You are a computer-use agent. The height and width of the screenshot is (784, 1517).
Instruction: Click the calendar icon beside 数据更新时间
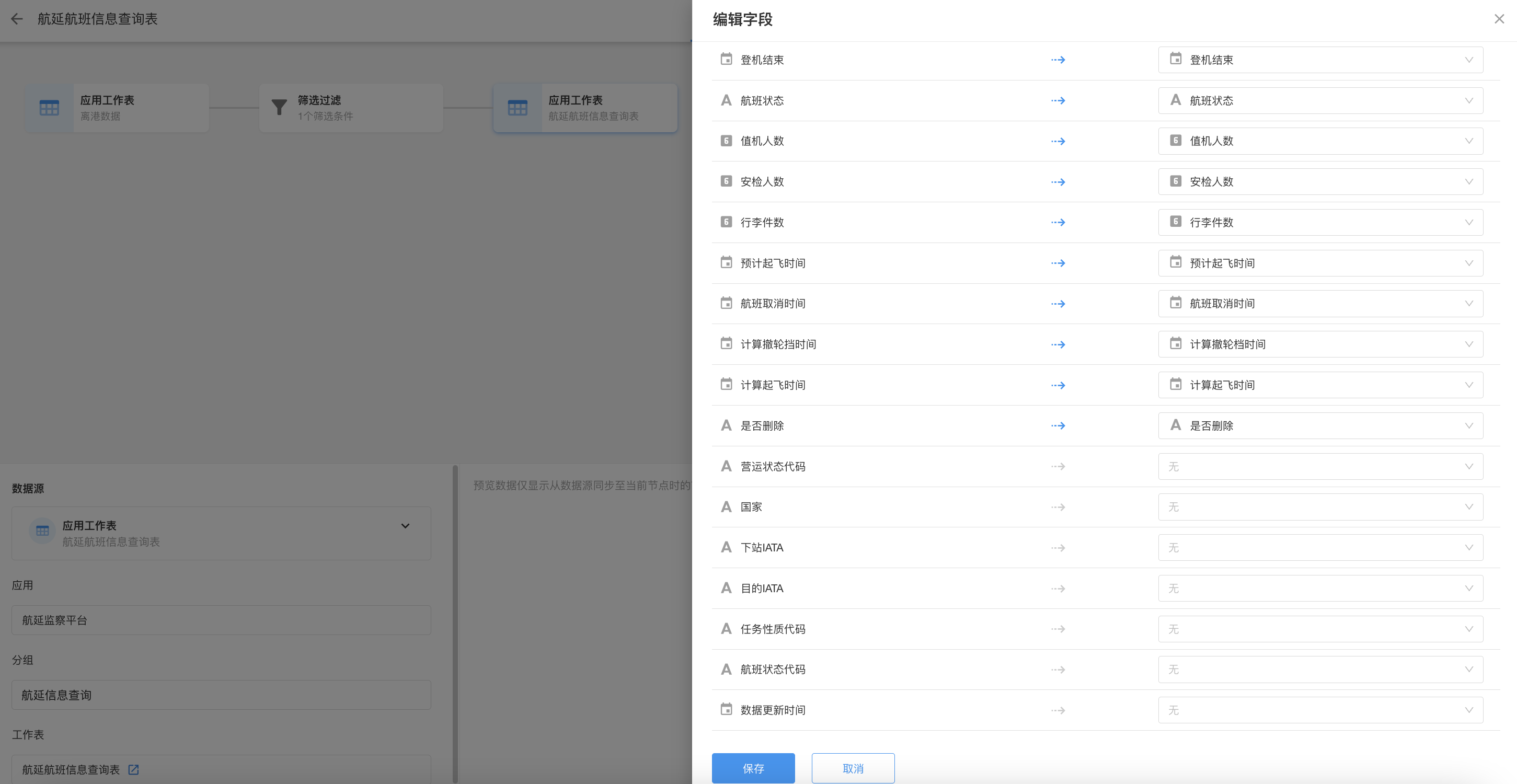[x=726, y=709]
